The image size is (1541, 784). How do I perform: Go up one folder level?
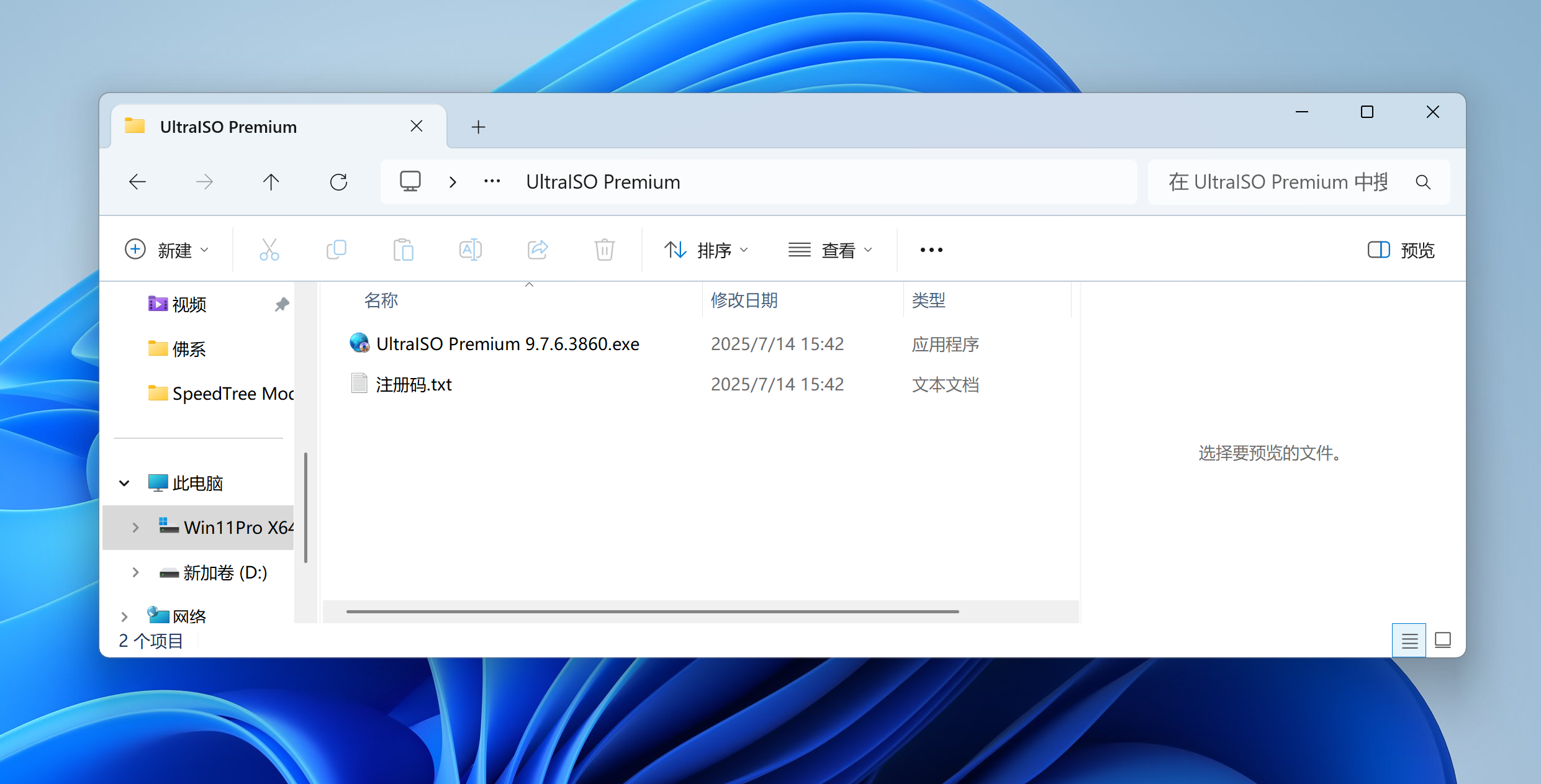point(271,182)
